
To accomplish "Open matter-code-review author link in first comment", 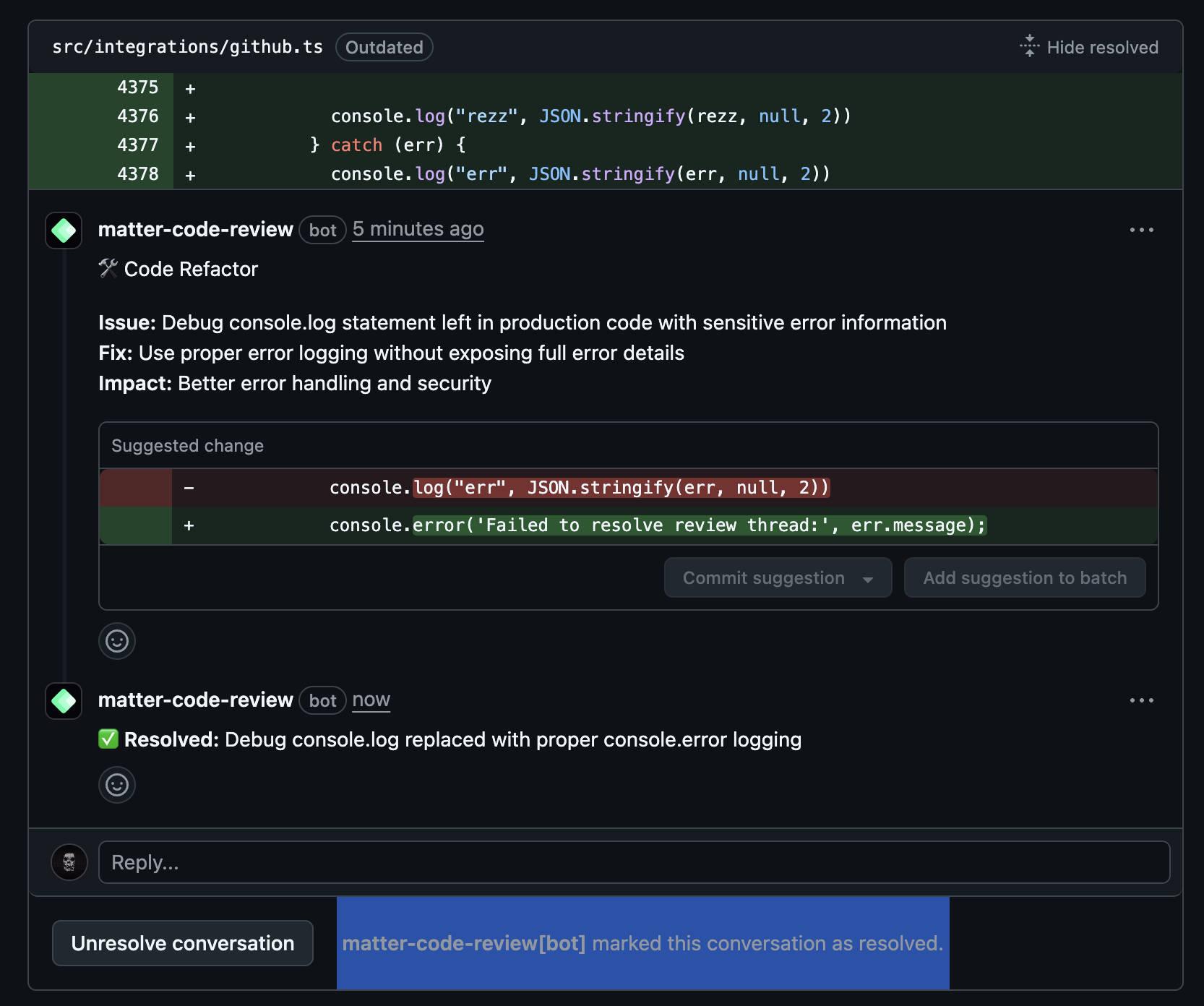I will (195, 230).
